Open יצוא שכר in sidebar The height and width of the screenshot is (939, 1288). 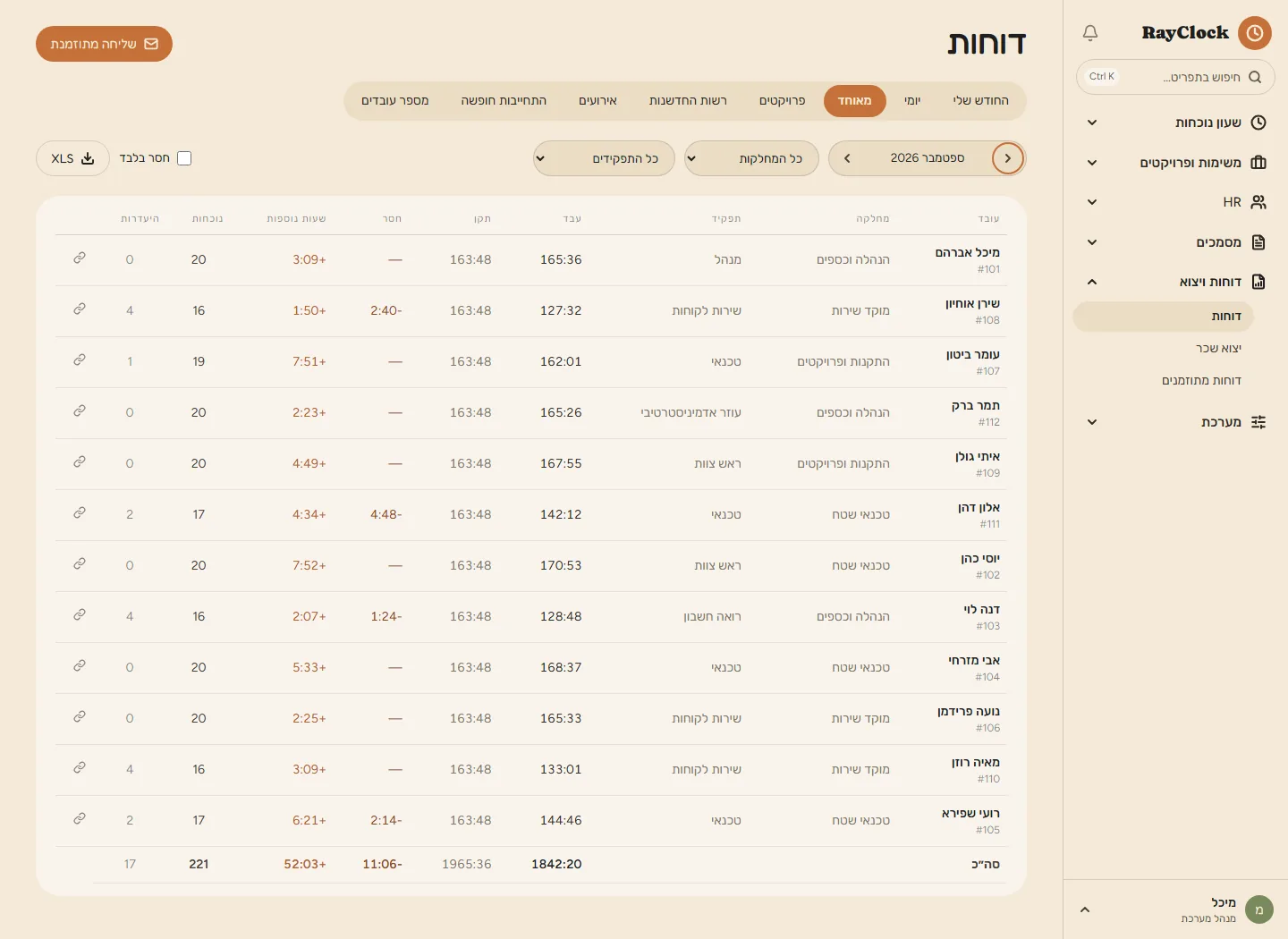tap(1218, 348)
